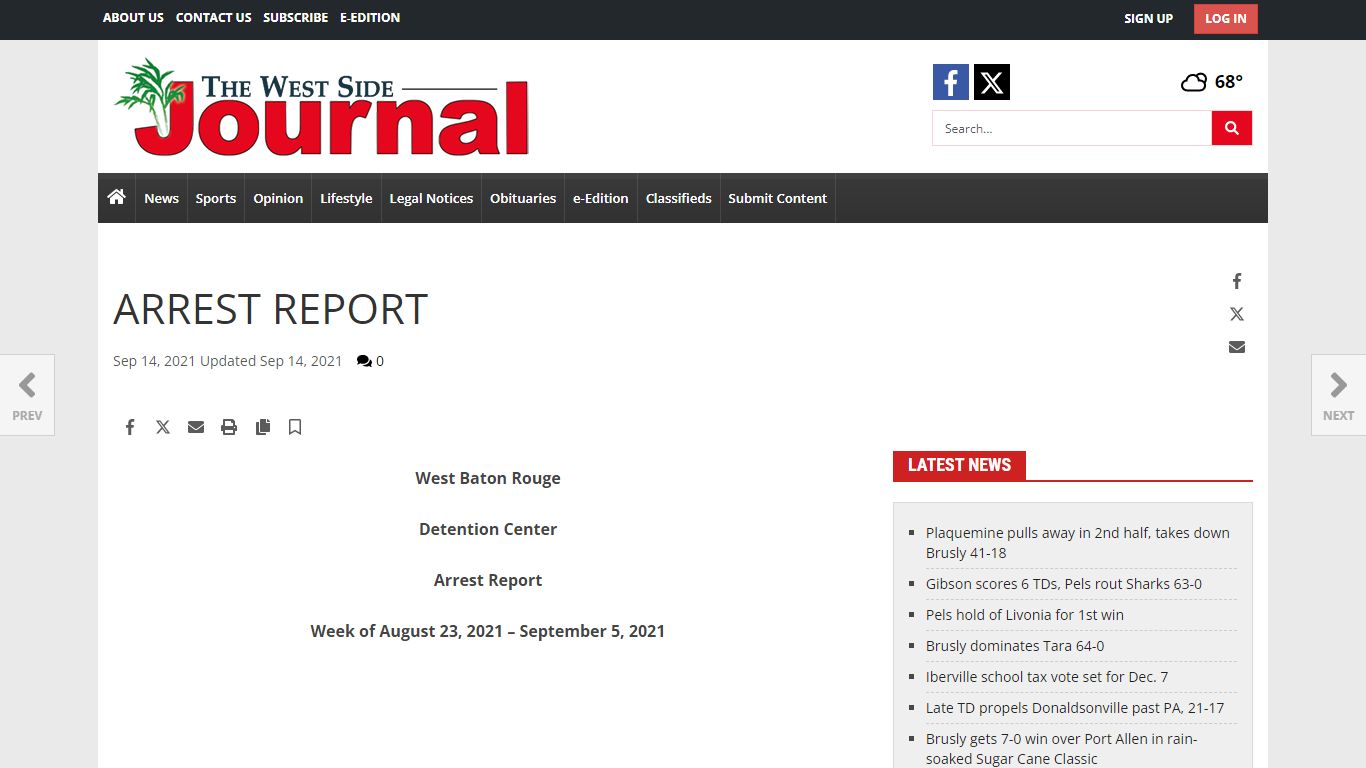Screen dimensions: 1366x768
Task: Share on X from the article toolbar
Action: pos(163,427)
